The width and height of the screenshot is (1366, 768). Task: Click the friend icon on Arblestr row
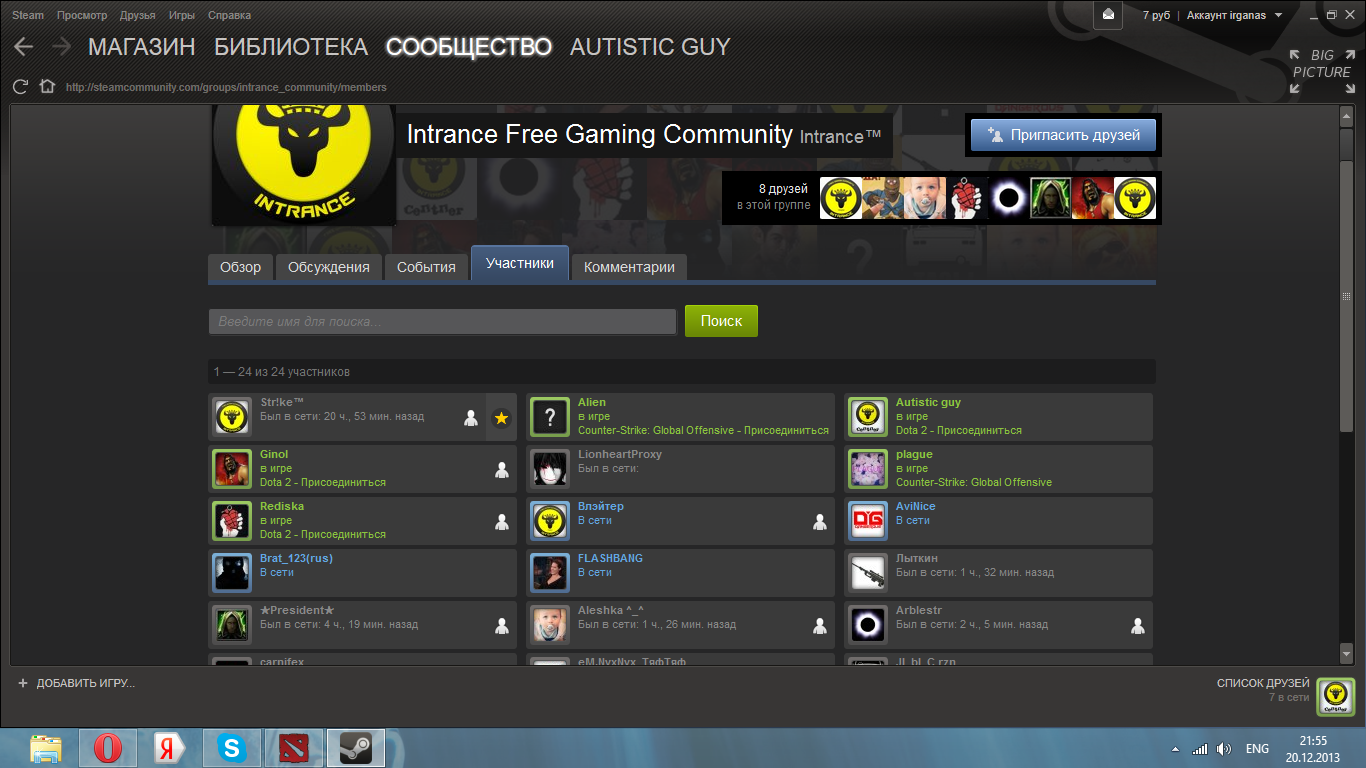[1138, 626]
